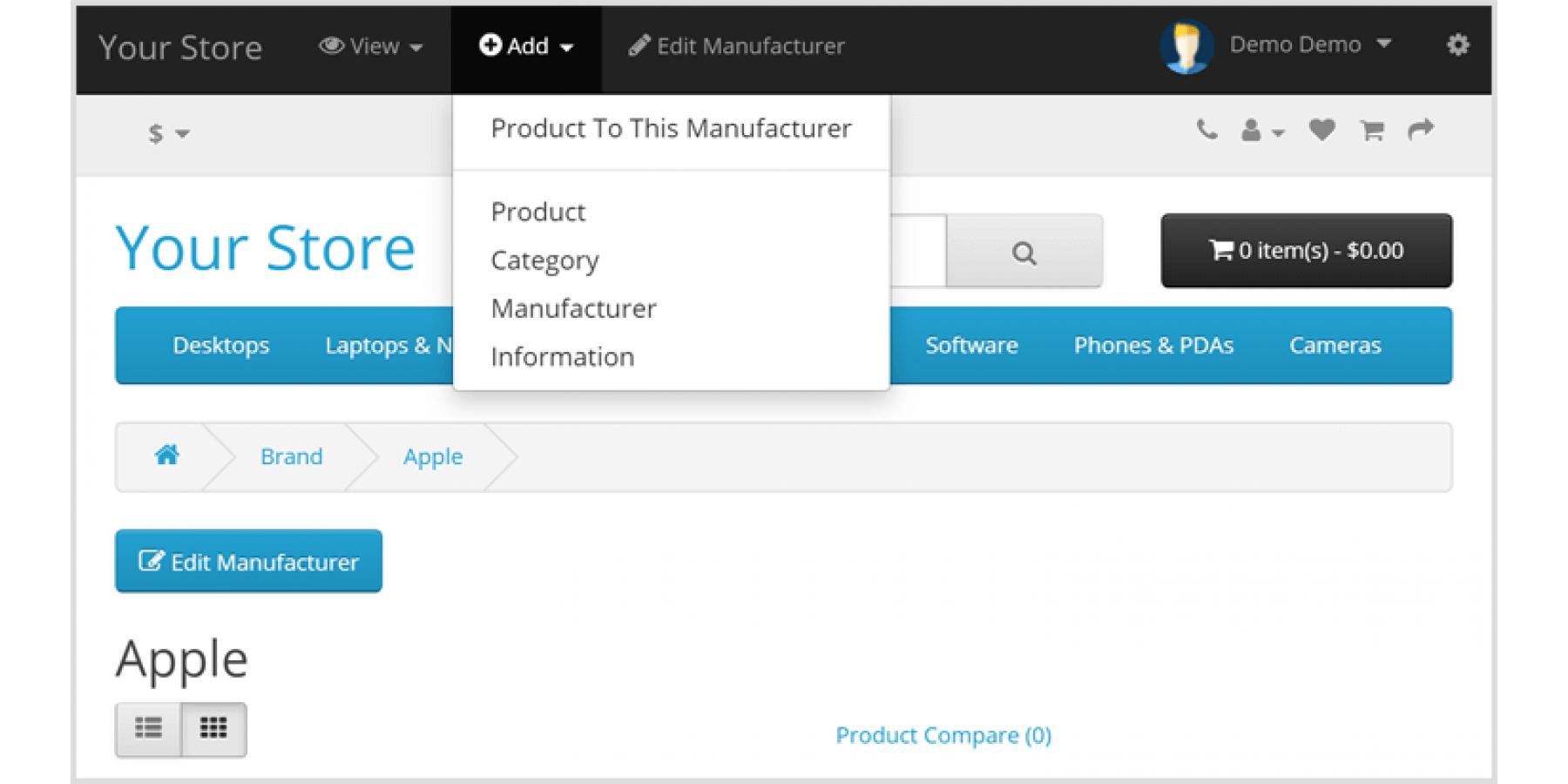Screen dimensions: 1568x784
Task: Open the 0 item(s) - $0.00 cart button
Action: tap(1306, 251)
